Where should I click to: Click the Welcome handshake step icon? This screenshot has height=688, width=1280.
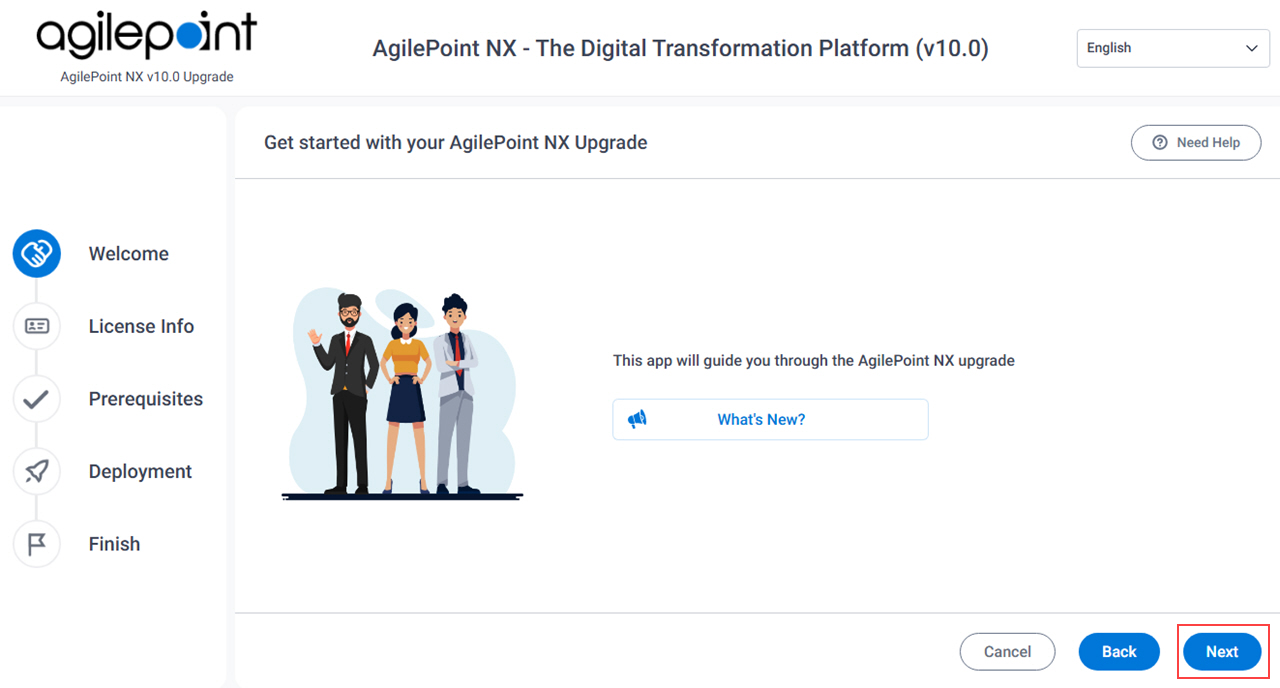pos(37,254)
